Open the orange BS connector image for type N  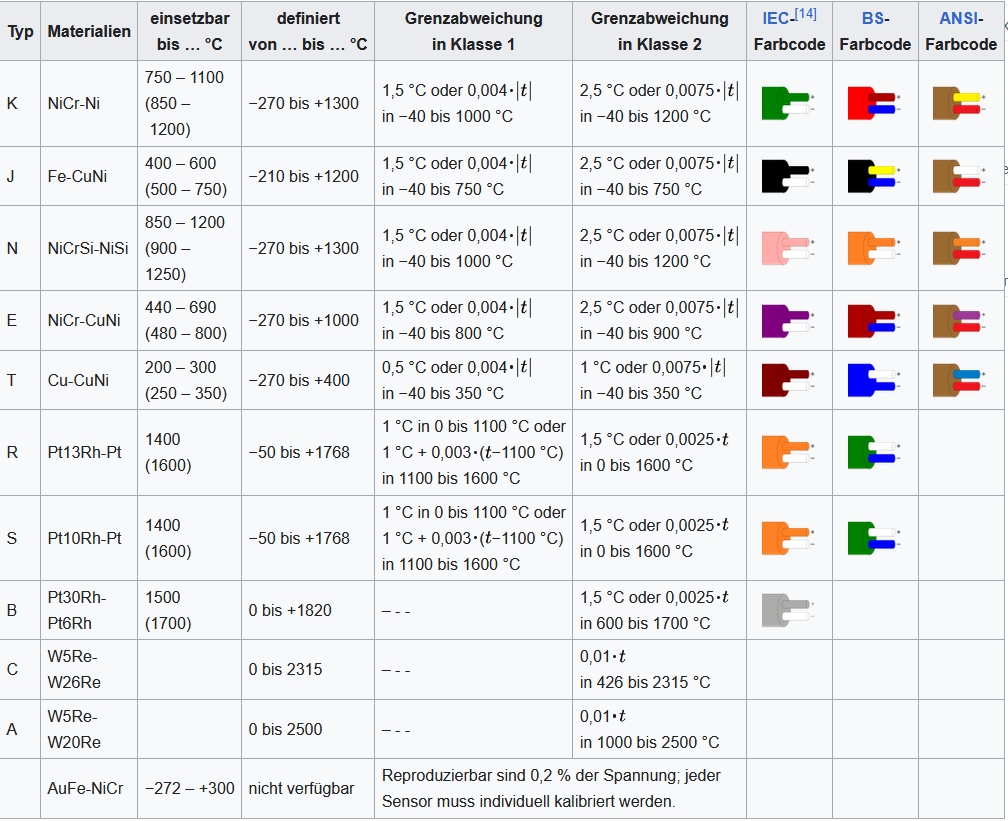coord(874,248)
